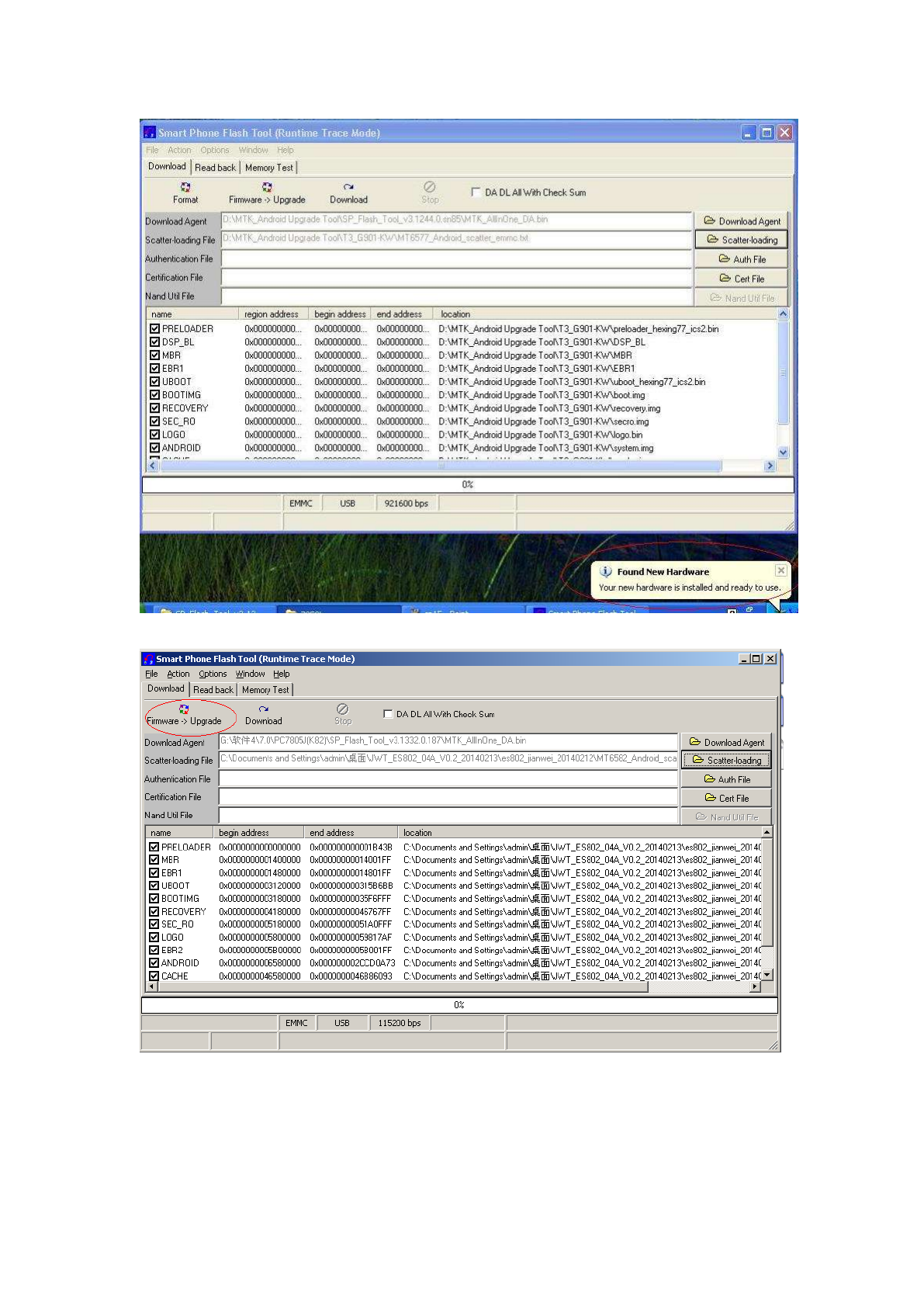Click horizontal scrollbar of upper window file list
Screen dimensions: 924x1307
462,466
